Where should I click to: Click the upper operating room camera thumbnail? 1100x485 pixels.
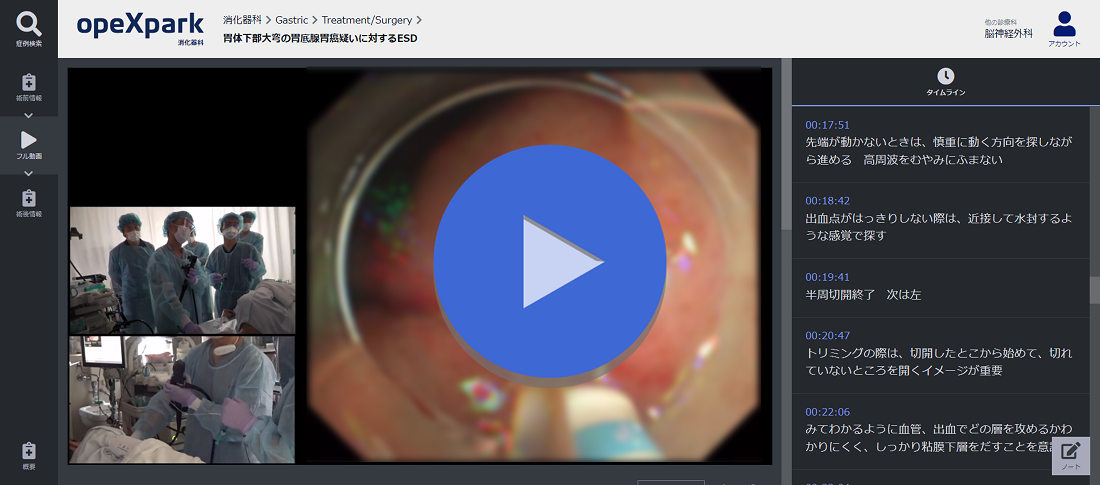[x=182, y=270]
